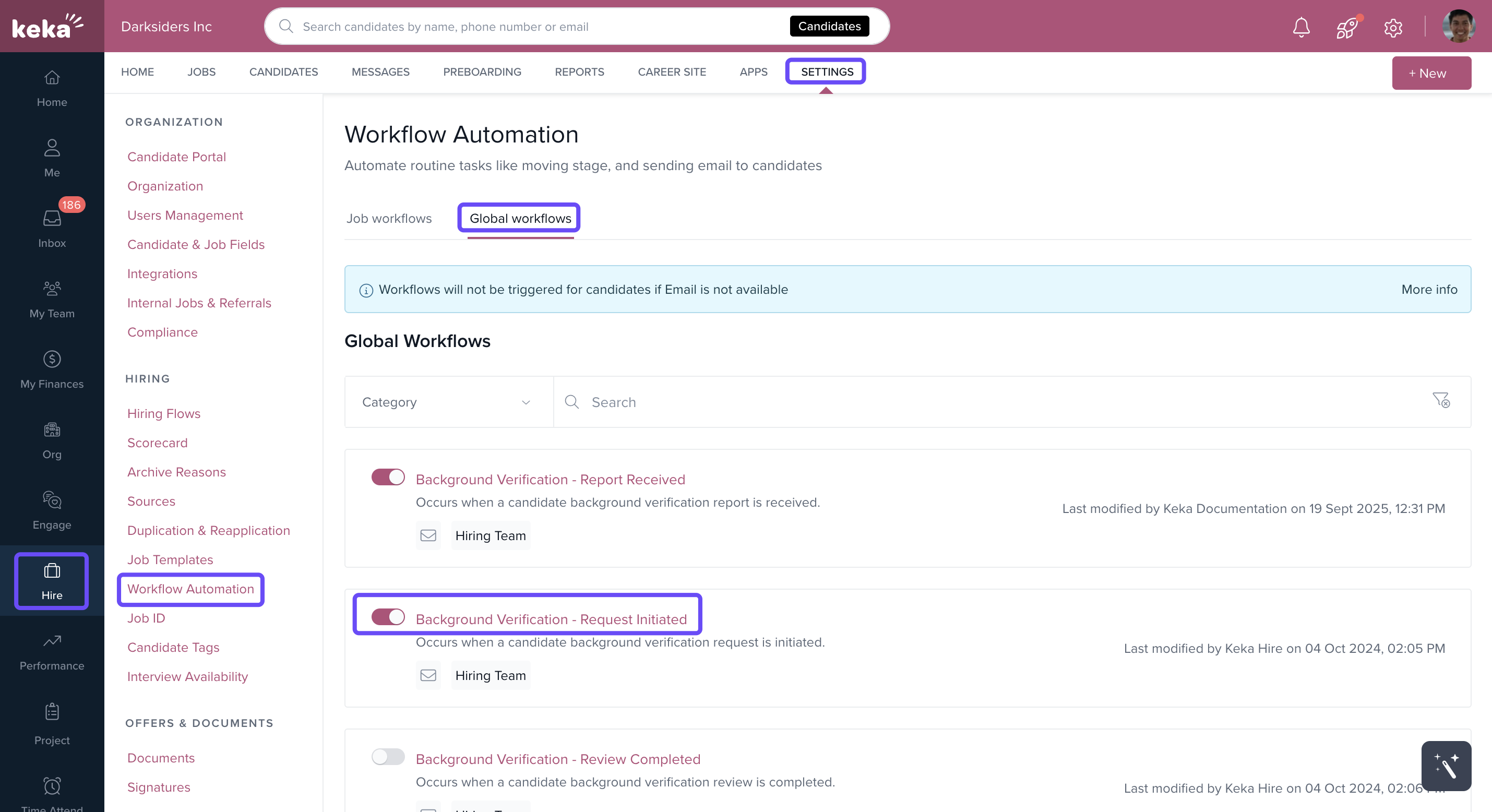This screenshot has width=1492, height=812.
Task: Toggle off Request Initiated workflow
Action: 388,617
